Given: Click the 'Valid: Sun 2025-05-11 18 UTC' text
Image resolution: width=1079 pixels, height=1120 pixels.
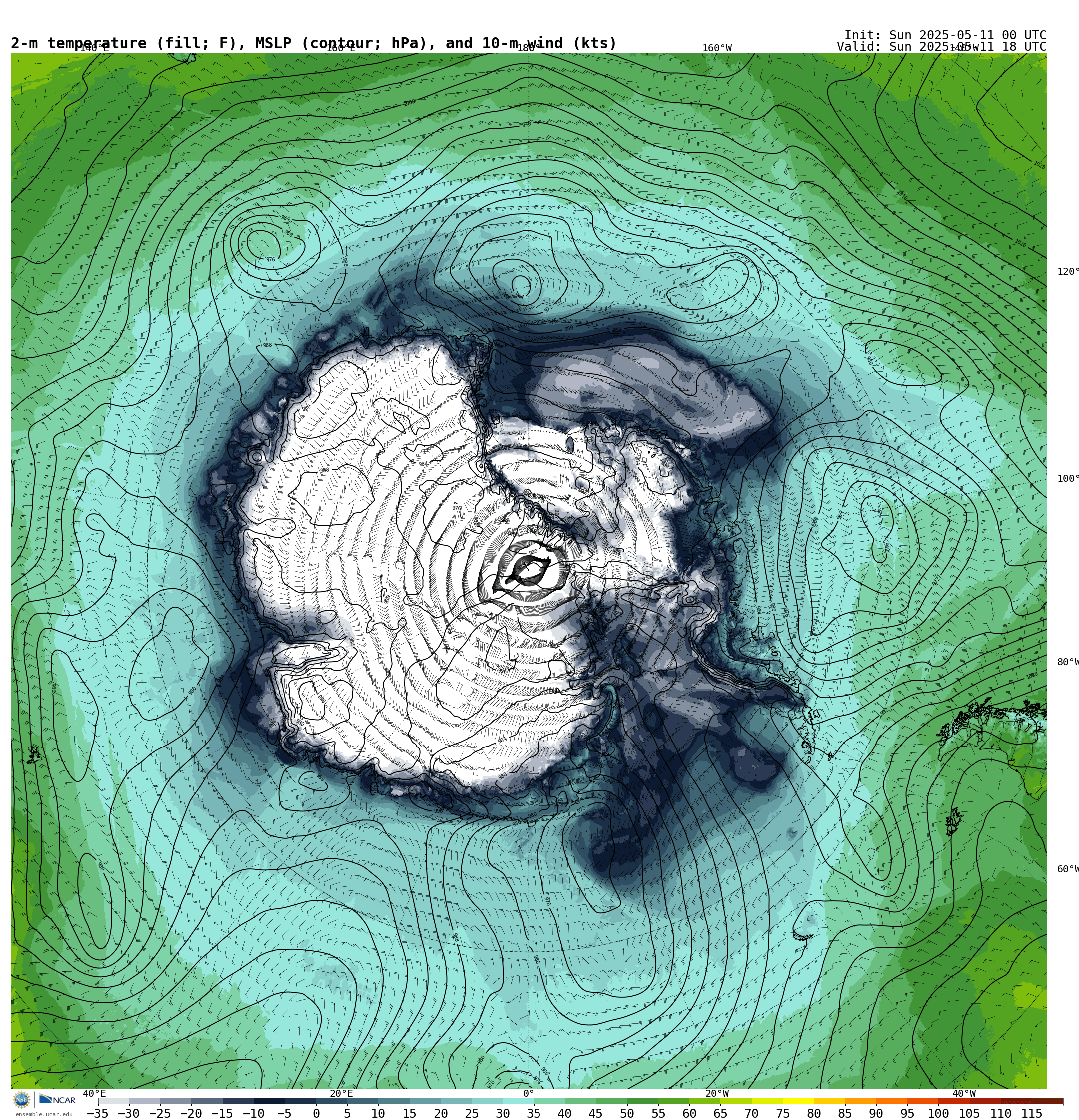Looking at the screenshot, I should [941, 47].
